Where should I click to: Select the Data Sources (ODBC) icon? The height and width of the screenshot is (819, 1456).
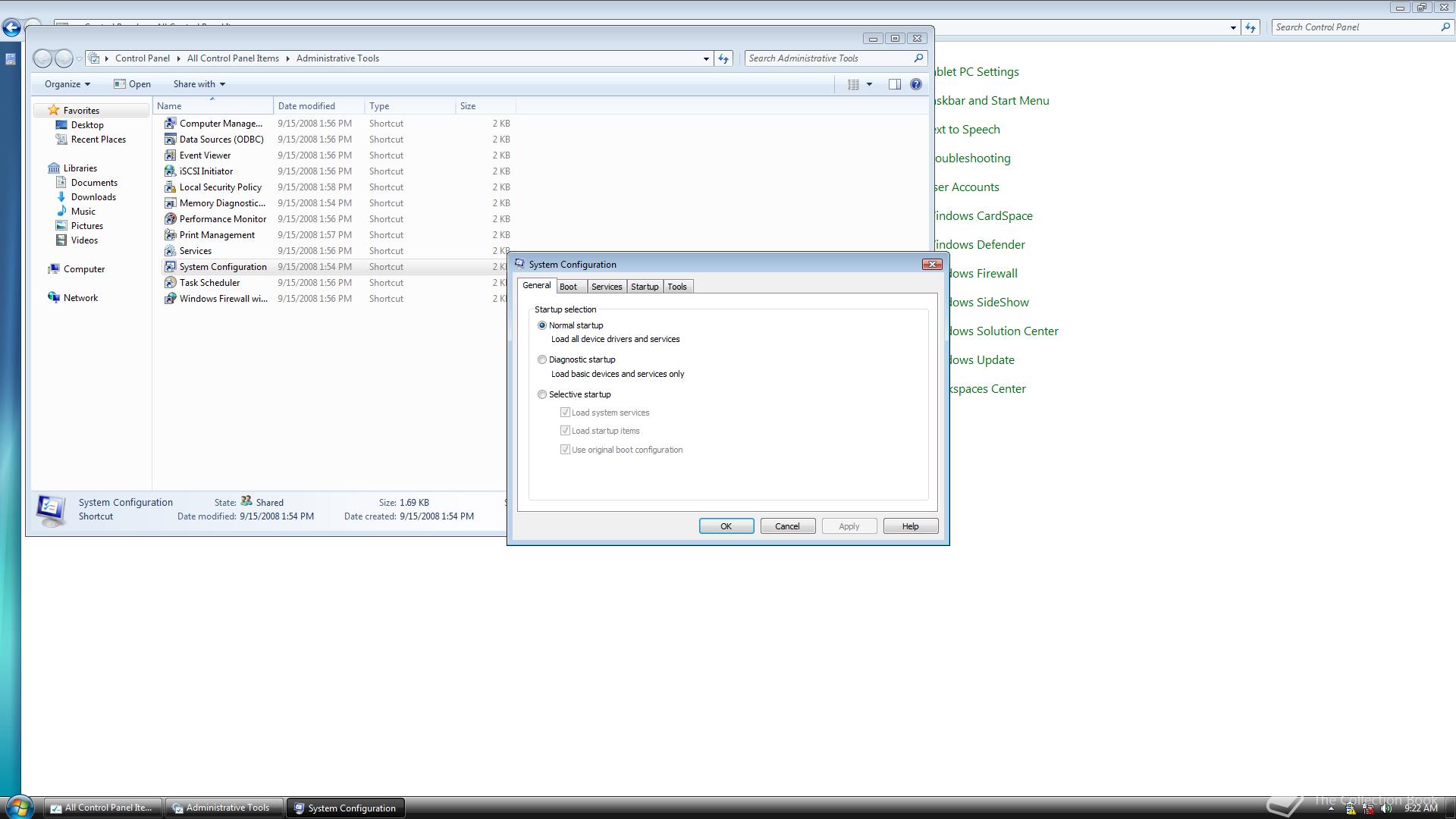pyautogui.click(x=171, y=139)
